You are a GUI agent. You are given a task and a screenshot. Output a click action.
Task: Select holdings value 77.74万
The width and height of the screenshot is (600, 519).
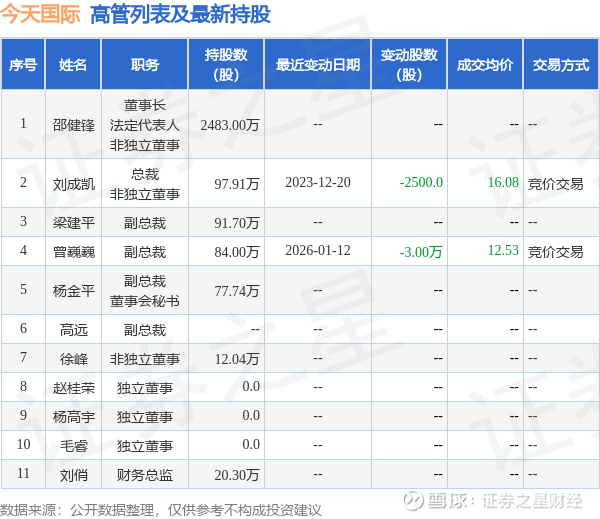pos(236,291)
